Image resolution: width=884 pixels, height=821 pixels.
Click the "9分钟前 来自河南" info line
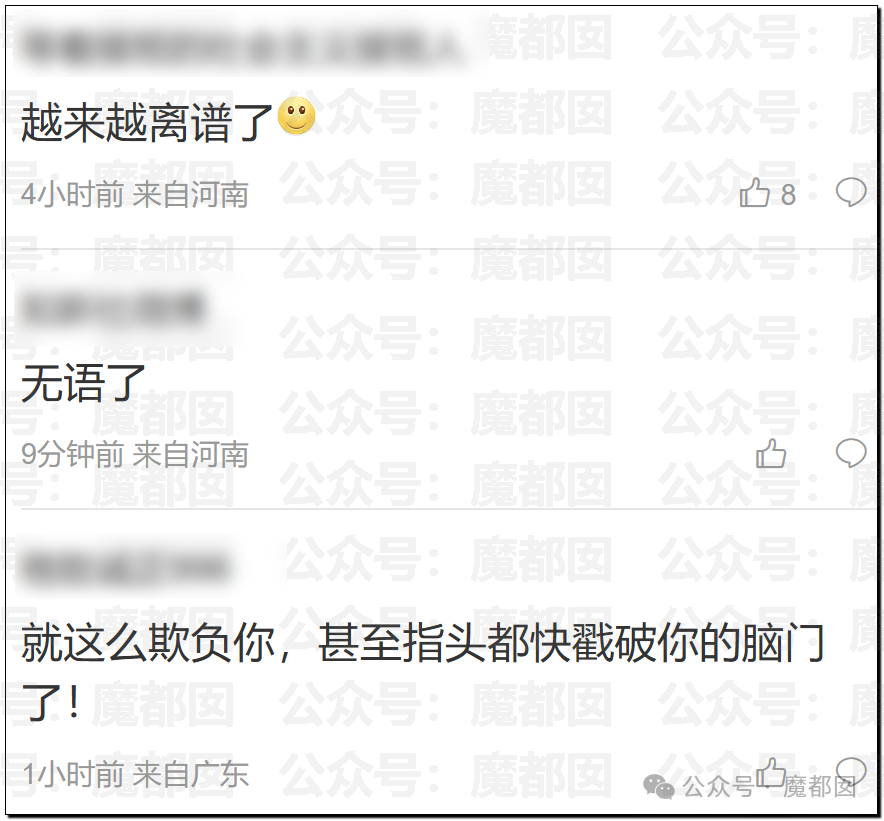135,454
